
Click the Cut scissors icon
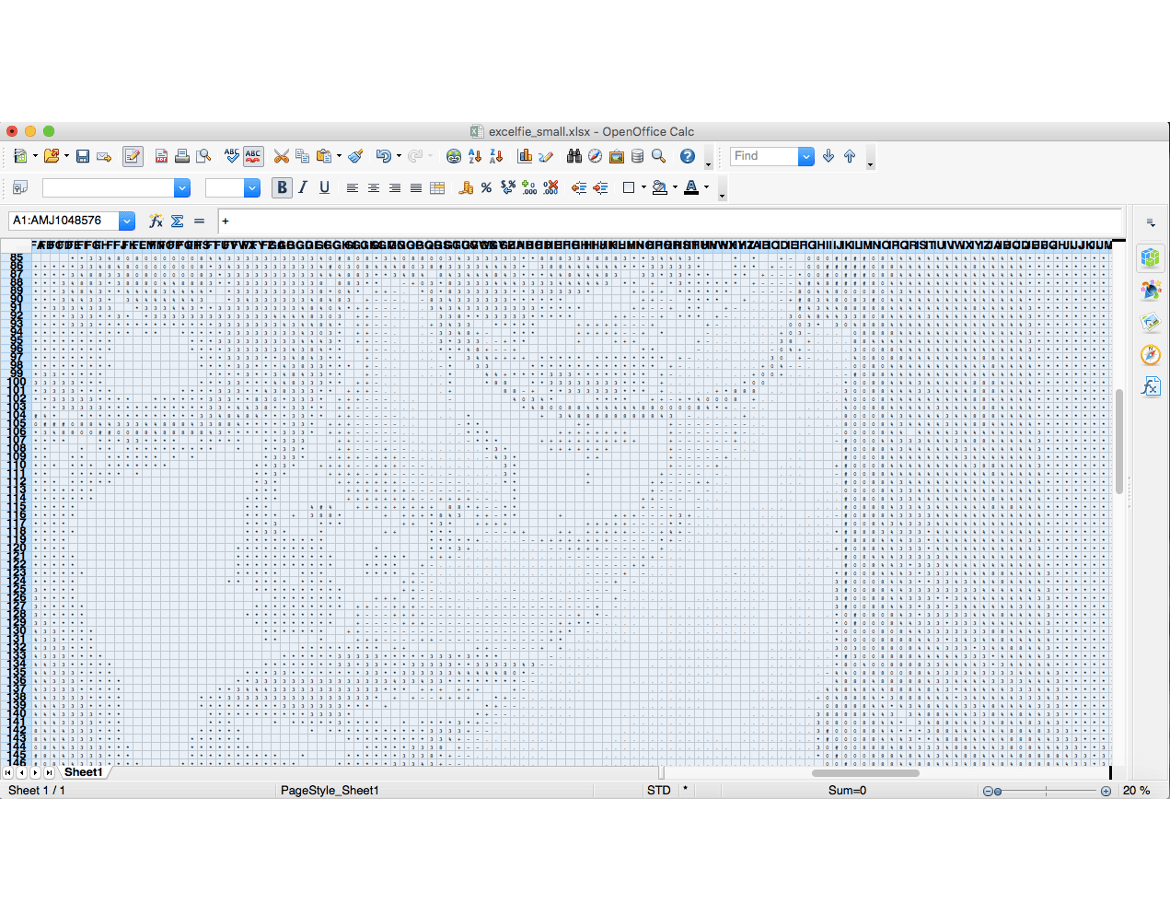(x=281, y=157)
